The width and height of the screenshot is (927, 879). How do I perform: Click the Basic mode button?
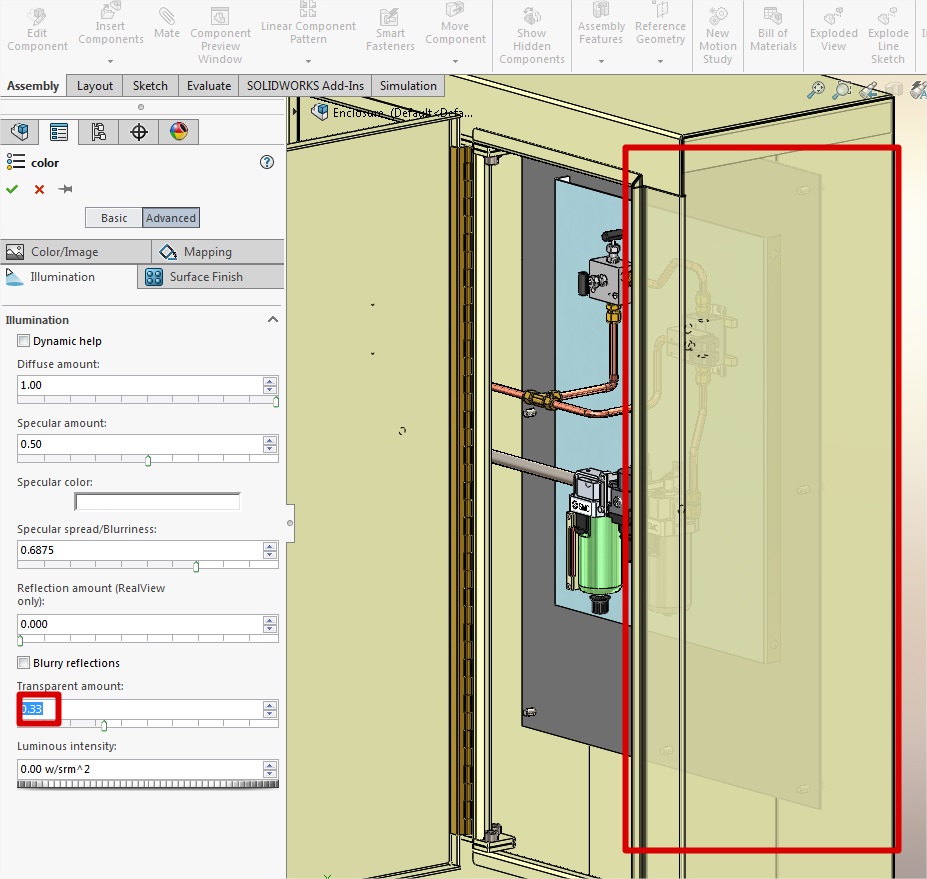(114, 218)
